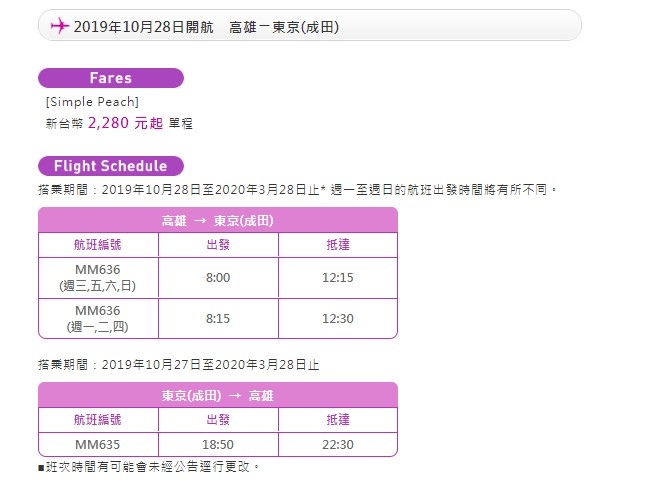Image resolution: width=655 pixels, height=480 pixels.
Task: Click the 18:50 departure time cell
Action: [218, 444]
